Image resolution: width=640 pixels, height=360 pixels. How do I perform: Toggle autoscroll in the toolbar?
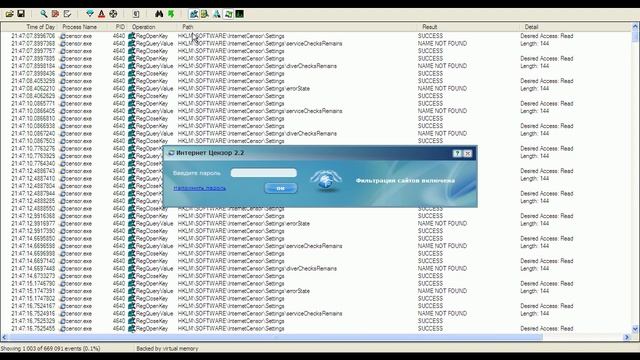pos(55,14)
